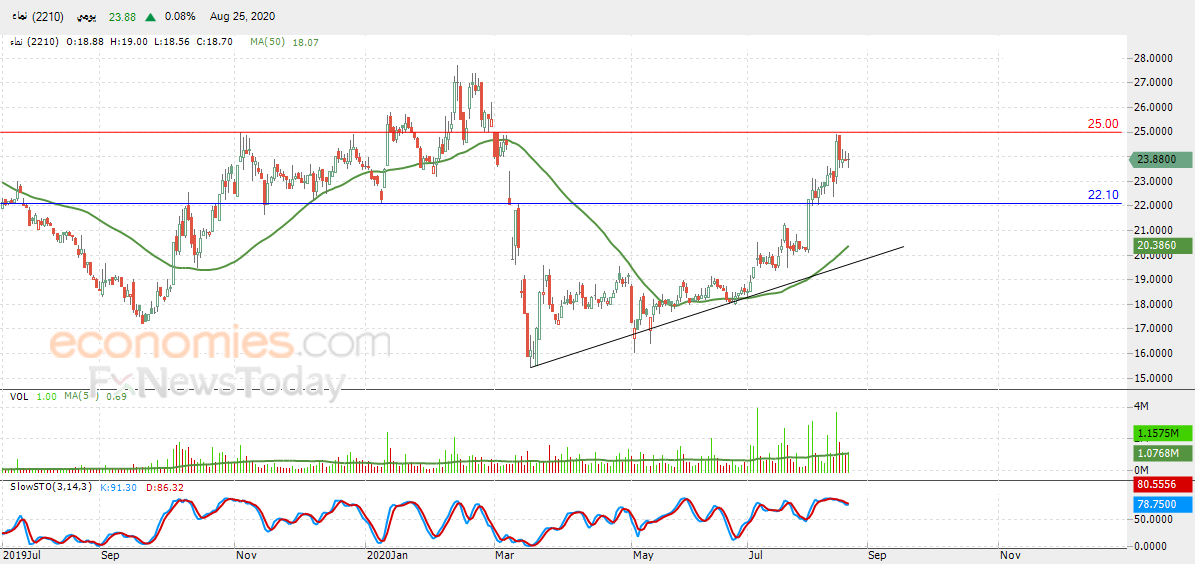
Task: Click the 21.0000 price axis label
Action: 1152,230
